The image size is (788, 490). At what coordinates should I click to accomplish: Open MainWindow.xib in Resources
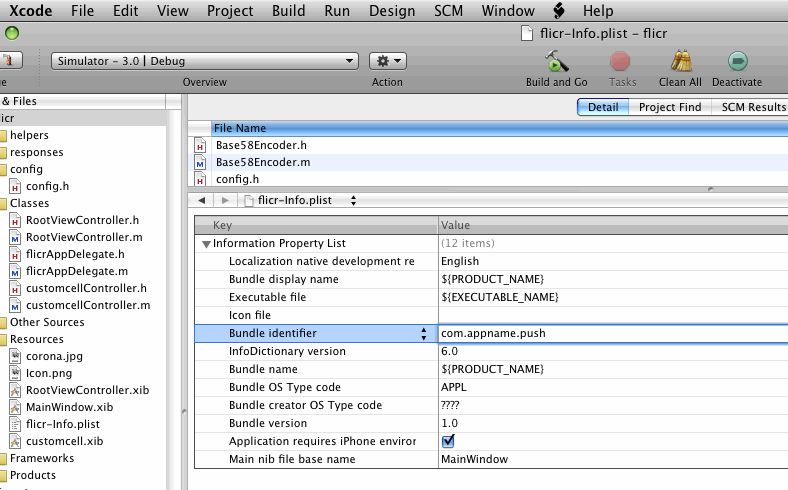(x=69, y=408)
